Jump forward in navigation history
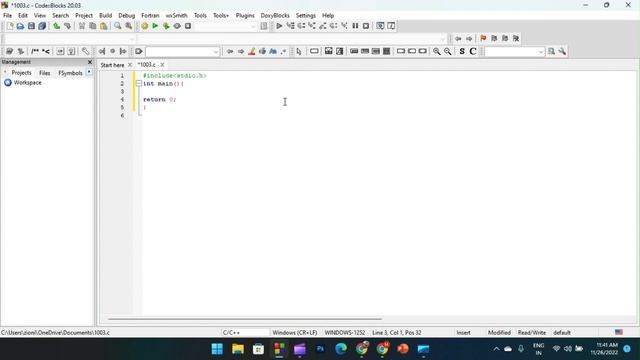The image size is (640, 360). (x=469, y=38)
